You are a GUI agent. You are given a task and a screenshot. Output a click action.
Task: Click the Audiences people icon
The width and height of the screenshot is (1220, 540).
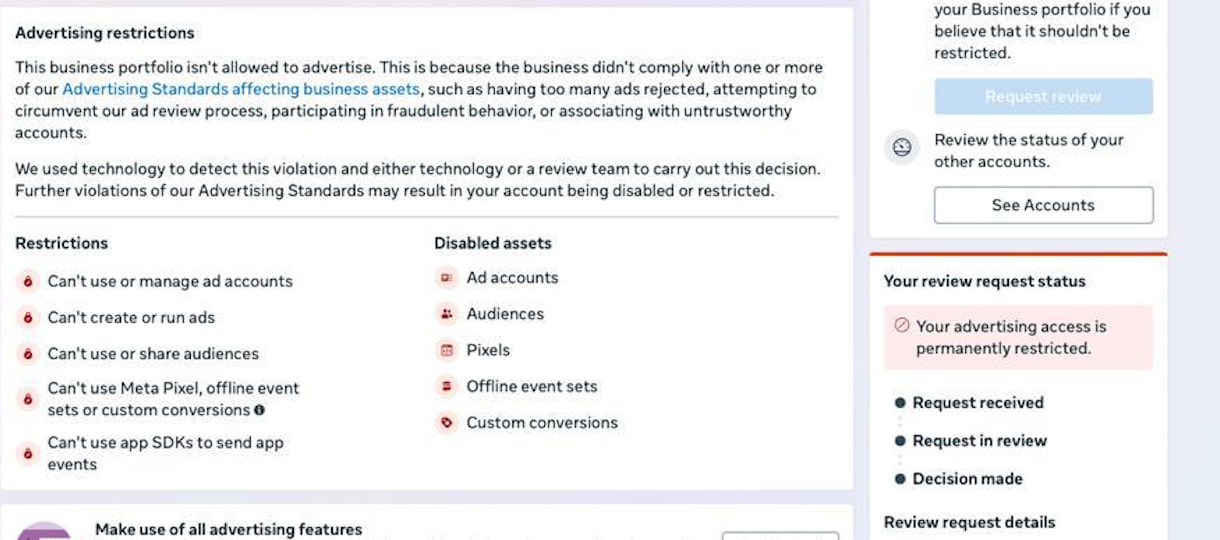point(446,314)
